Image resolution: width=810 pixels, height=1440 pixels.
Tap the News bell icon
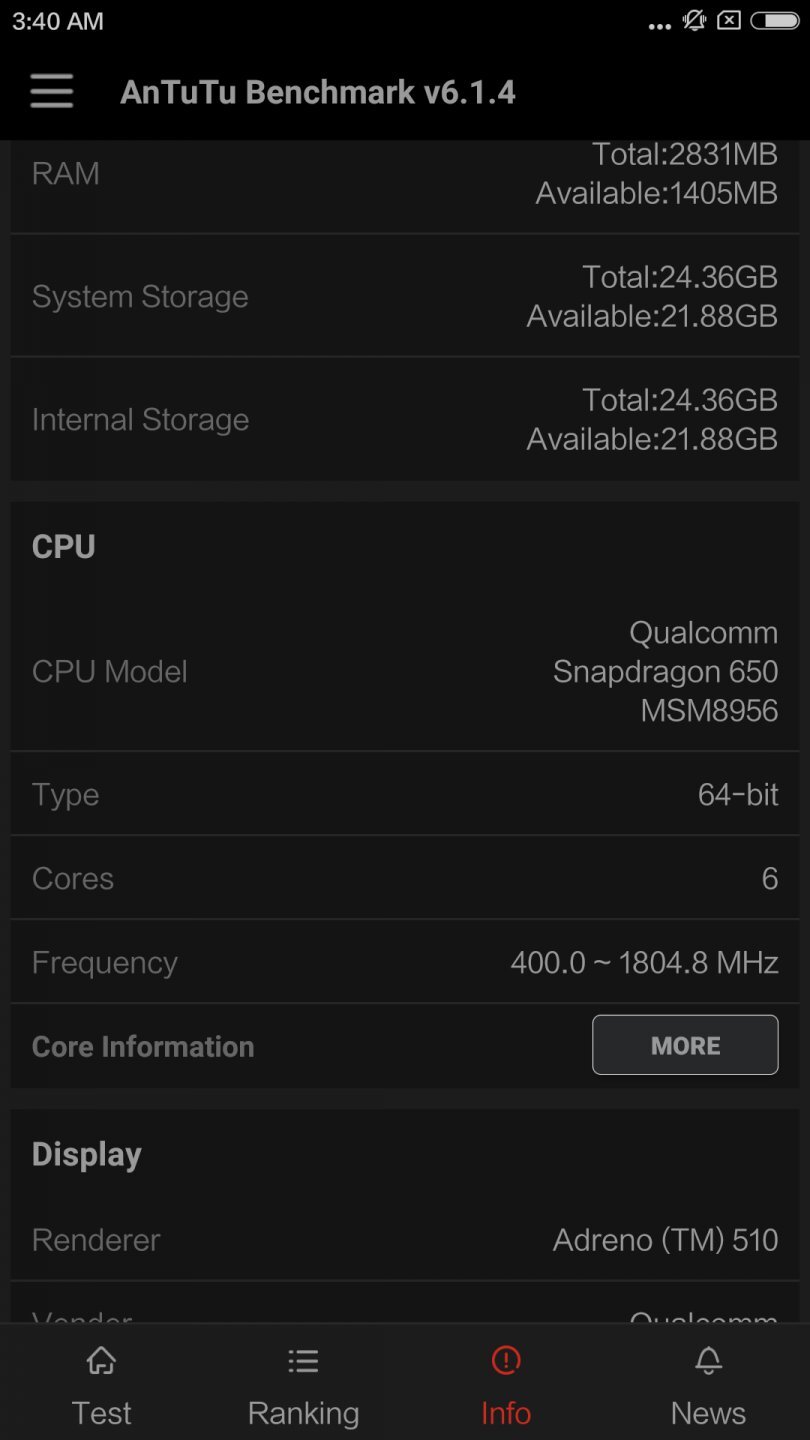pyautogui.click(x=708, y=1361)
